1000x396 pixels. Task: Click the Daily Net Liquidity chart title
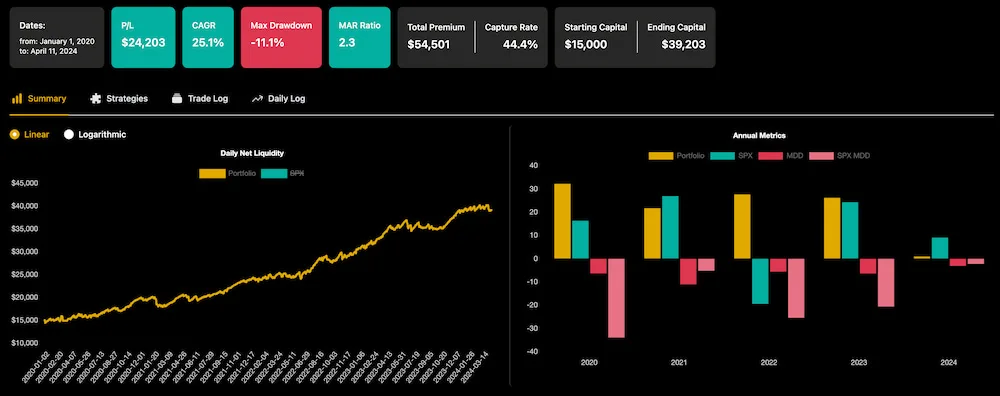(x=252, y=153)
